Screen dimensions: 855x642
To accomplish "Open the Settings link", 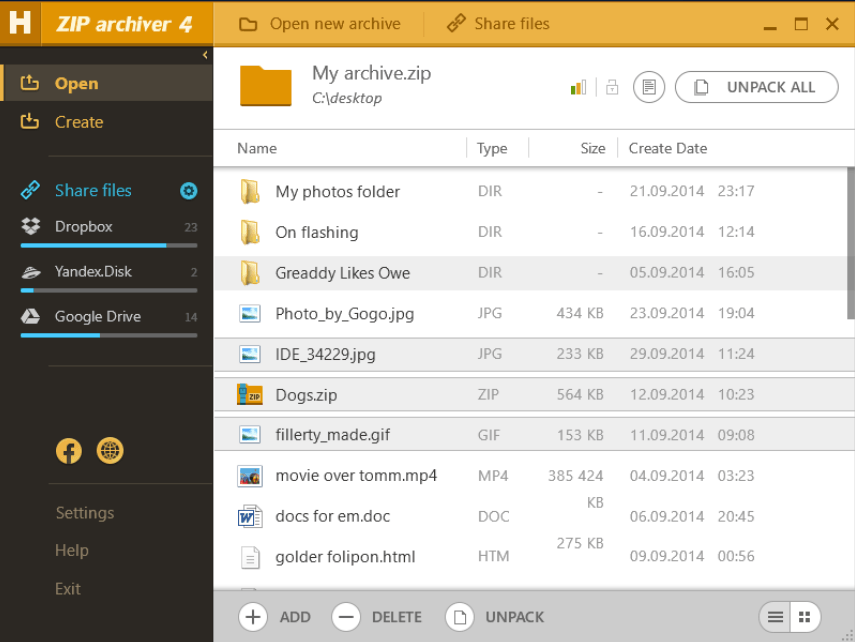I will click(84, 513).
